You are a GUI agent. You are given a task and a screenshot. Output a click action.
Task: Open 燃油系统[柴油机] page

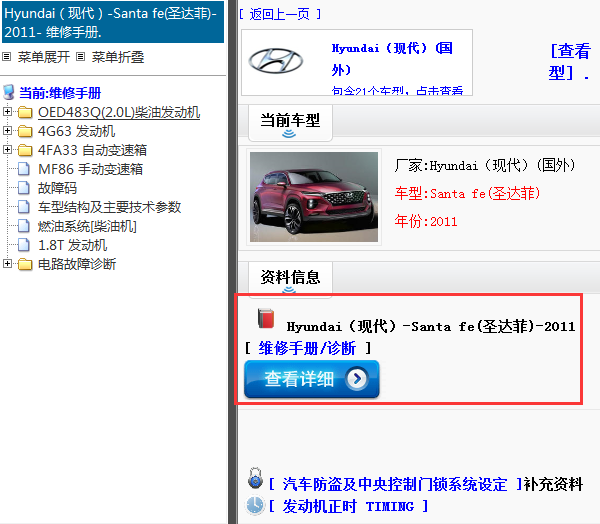coord(87,226)
